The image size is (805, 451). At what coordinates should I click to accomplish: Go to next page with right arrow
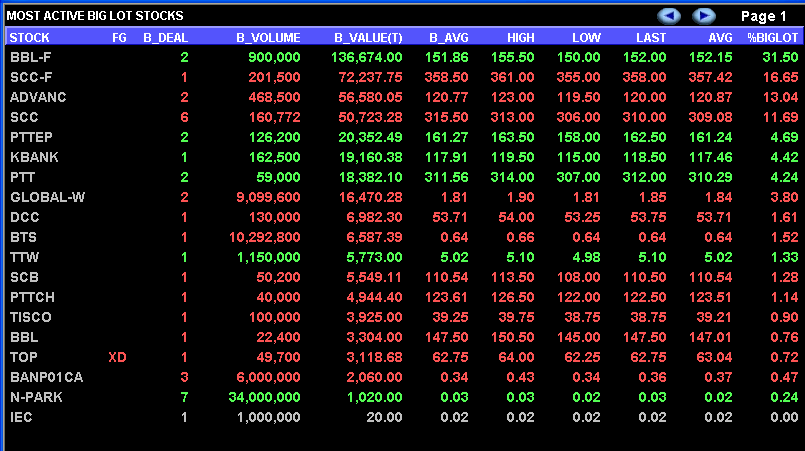tap(704, 16)
